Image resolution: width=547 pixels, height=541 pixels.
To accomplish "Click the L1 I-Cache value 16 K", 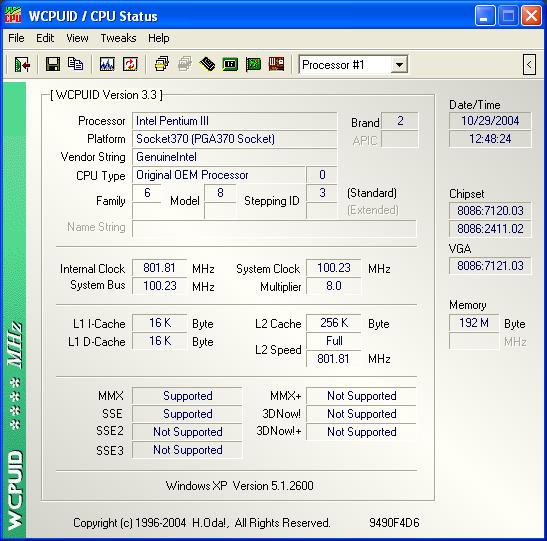I will [x=159, y=323].
